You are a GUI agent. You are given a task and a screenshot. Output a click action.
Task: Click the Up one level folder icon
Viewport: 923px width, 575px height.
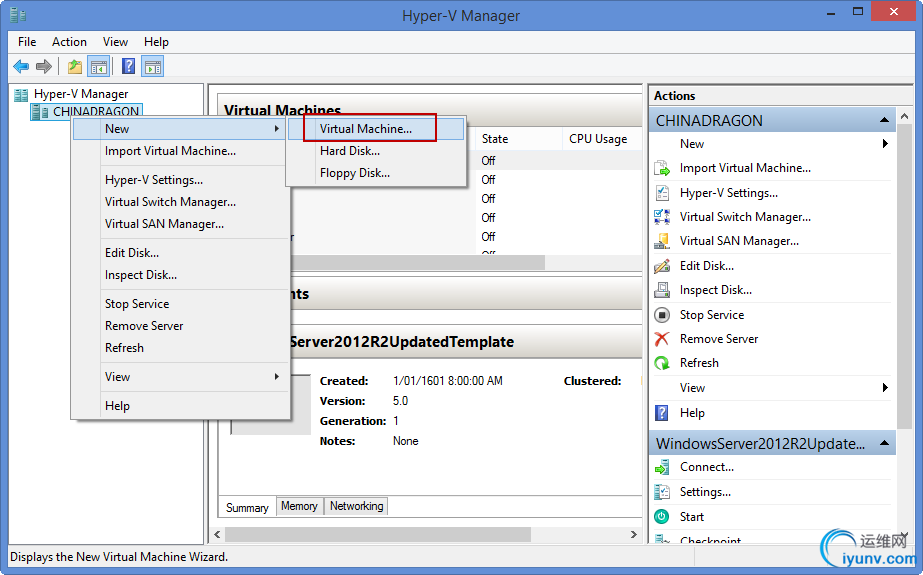click(75, 67)
